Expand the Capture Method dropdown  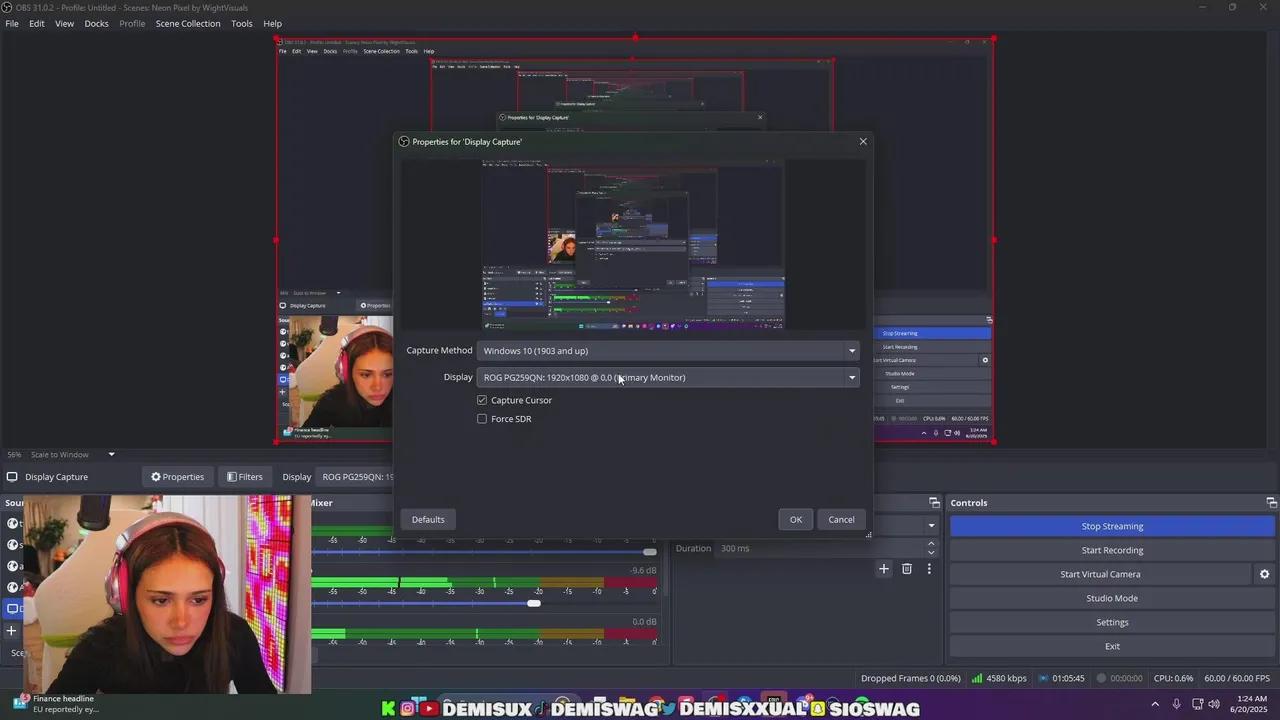pos(668,351)
